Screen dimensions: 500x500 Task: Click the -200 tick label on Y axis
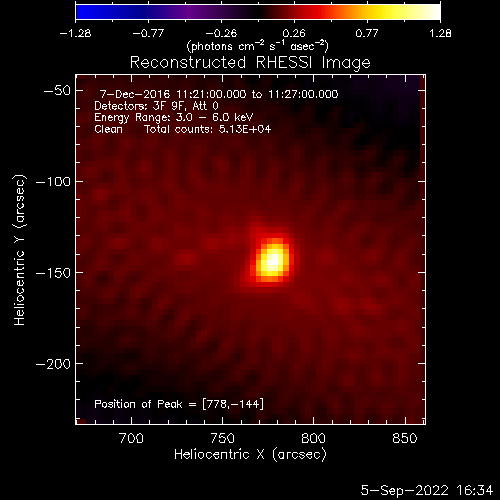click(x=53, y=364)
